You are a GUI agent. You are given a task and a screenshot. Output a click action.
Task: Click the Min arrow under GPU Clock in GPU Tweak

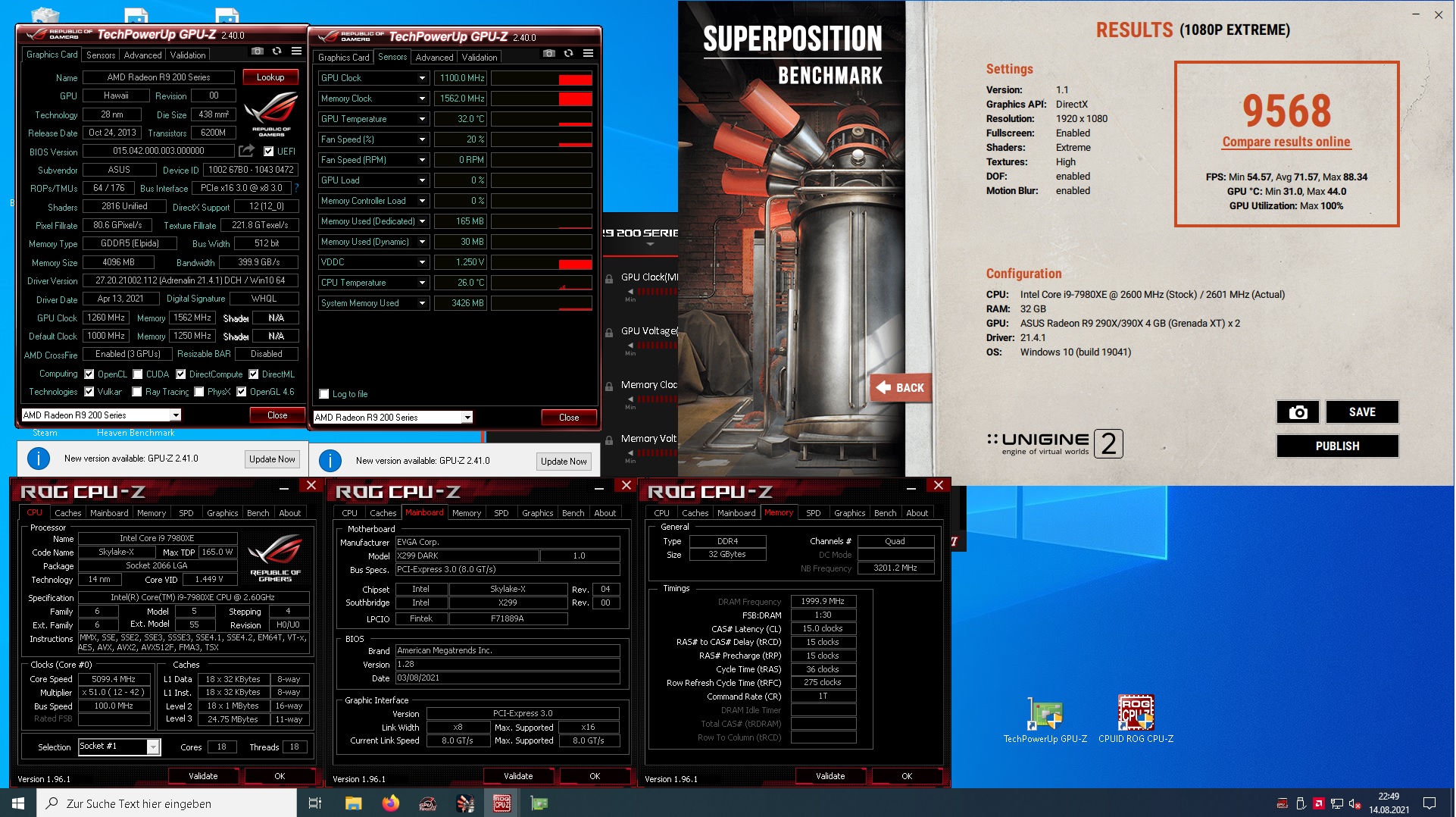(x=630, y=291)
